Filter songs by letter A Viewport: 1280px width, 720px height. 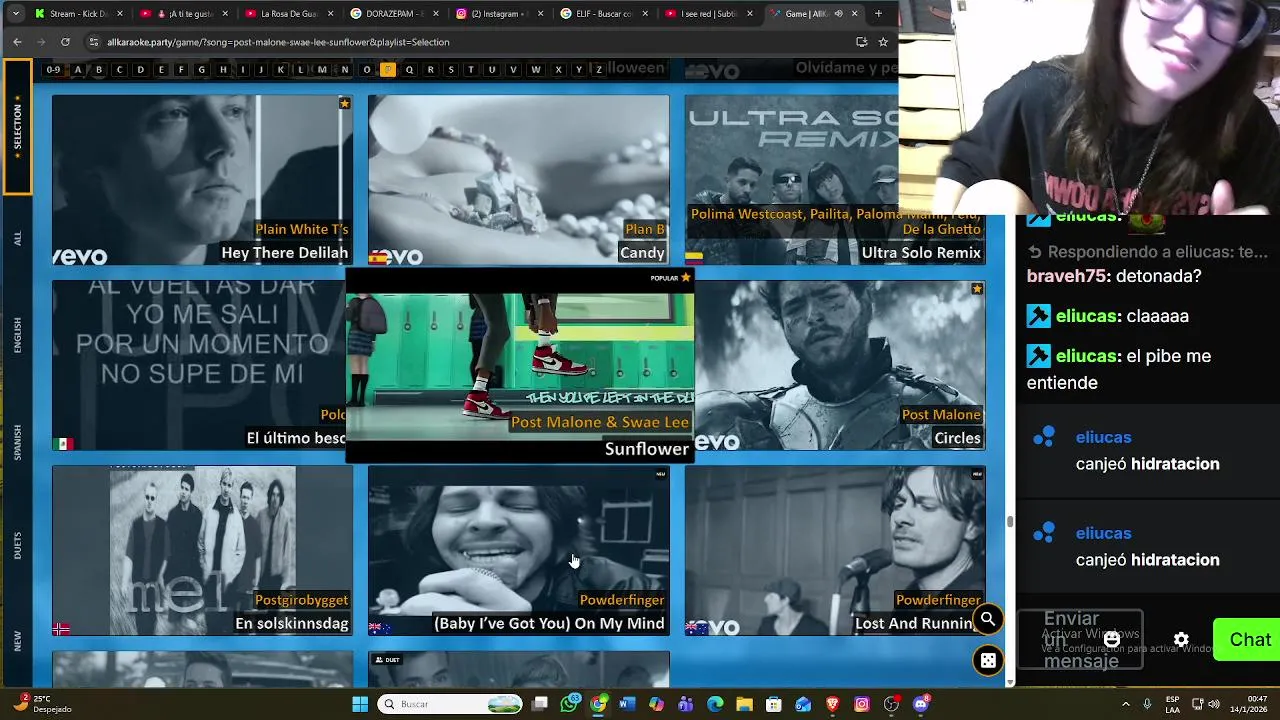[x=78, y=69]
